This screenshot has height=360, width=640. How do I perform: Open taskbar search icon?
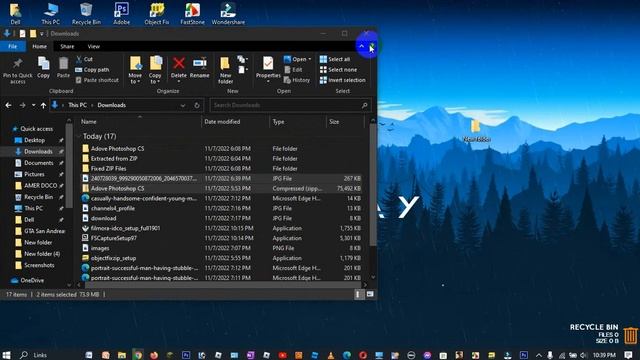coord(24,355)
